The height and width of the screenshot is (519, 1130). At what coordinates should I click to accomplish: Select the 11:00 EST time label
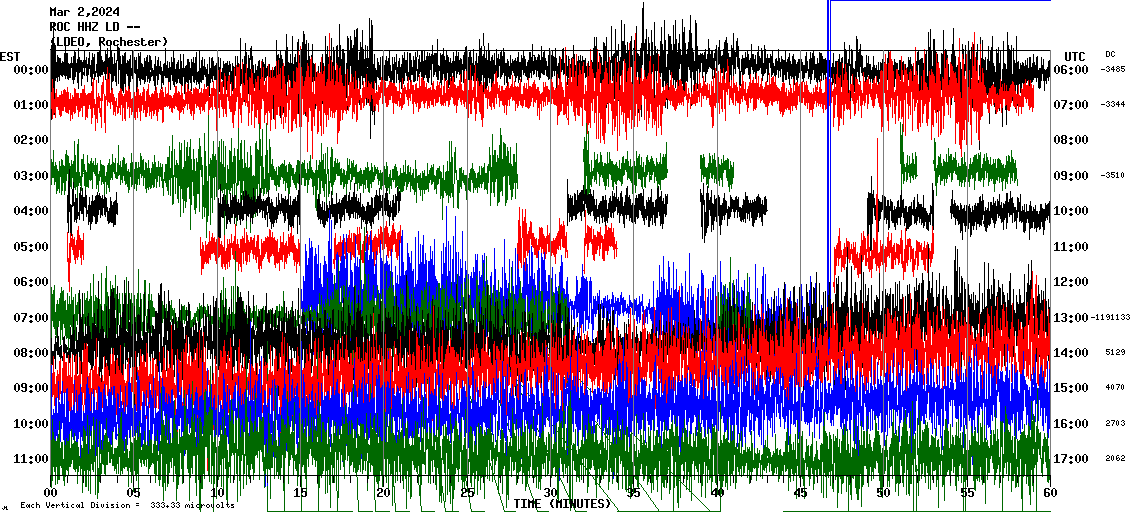click(x=32, y=459)
